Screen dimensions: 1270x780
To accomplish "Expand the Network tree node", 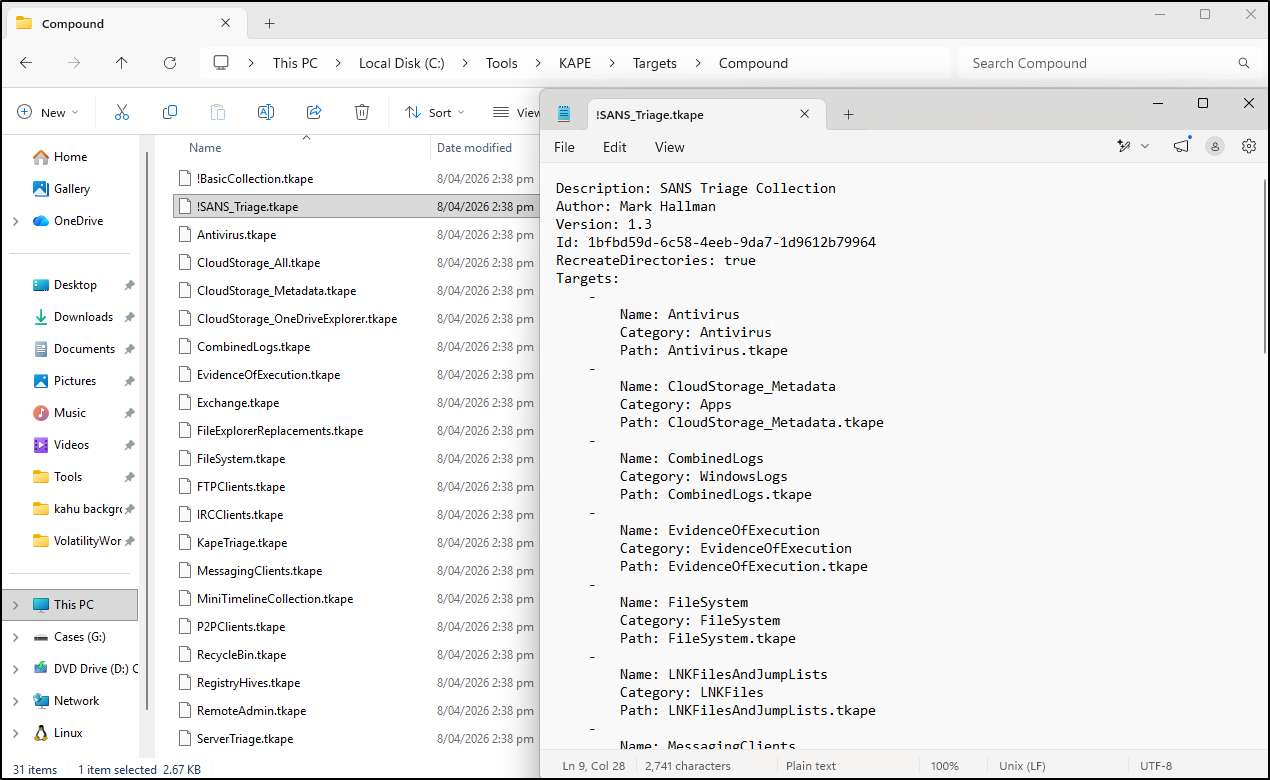I will pyautogui.click(x=16, y=701).
